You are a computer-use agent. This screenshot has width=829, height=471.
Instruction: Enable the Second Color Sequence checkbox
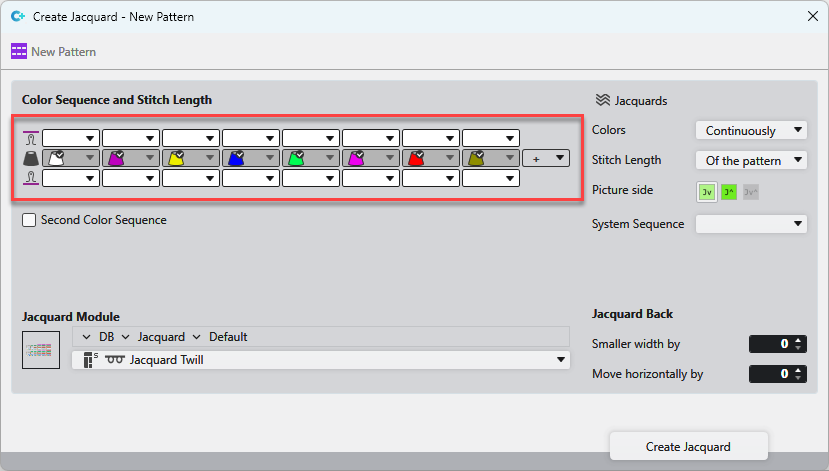(29, 220)
